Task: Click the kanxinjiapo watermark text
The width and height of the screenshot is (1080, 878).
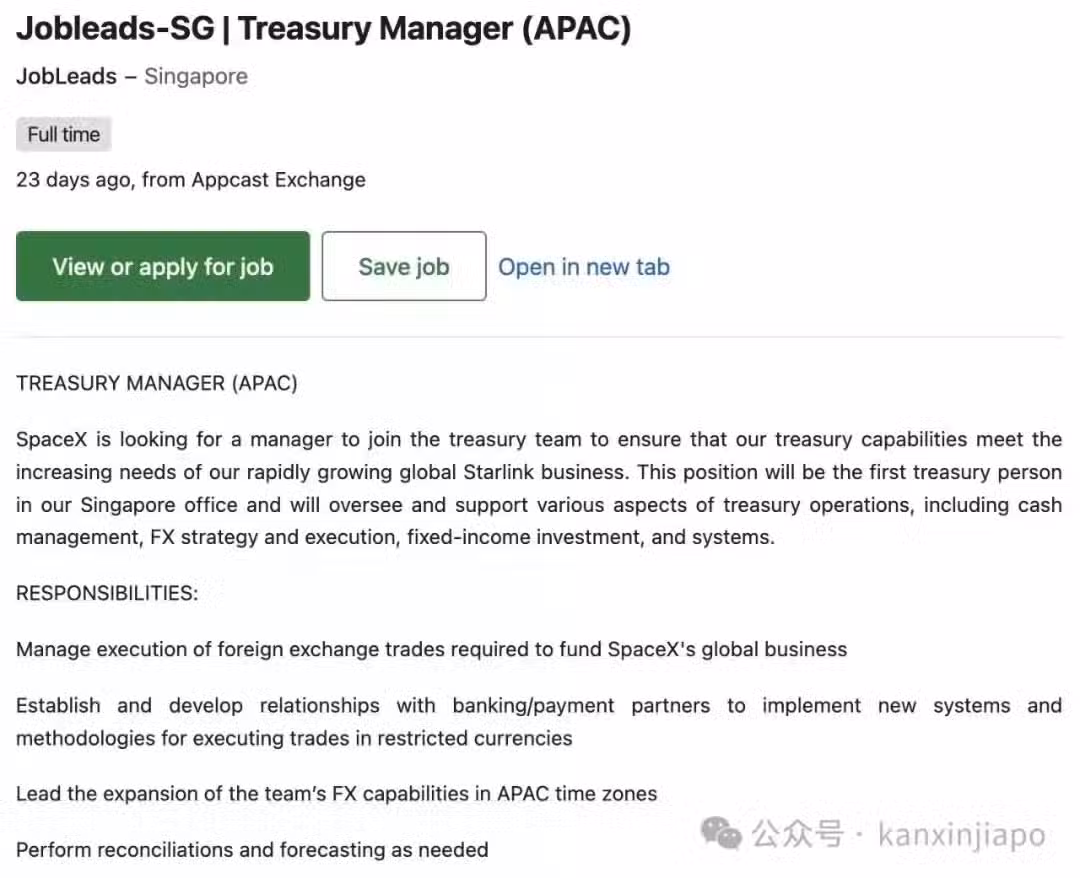Action: click(x=962, y=835)
